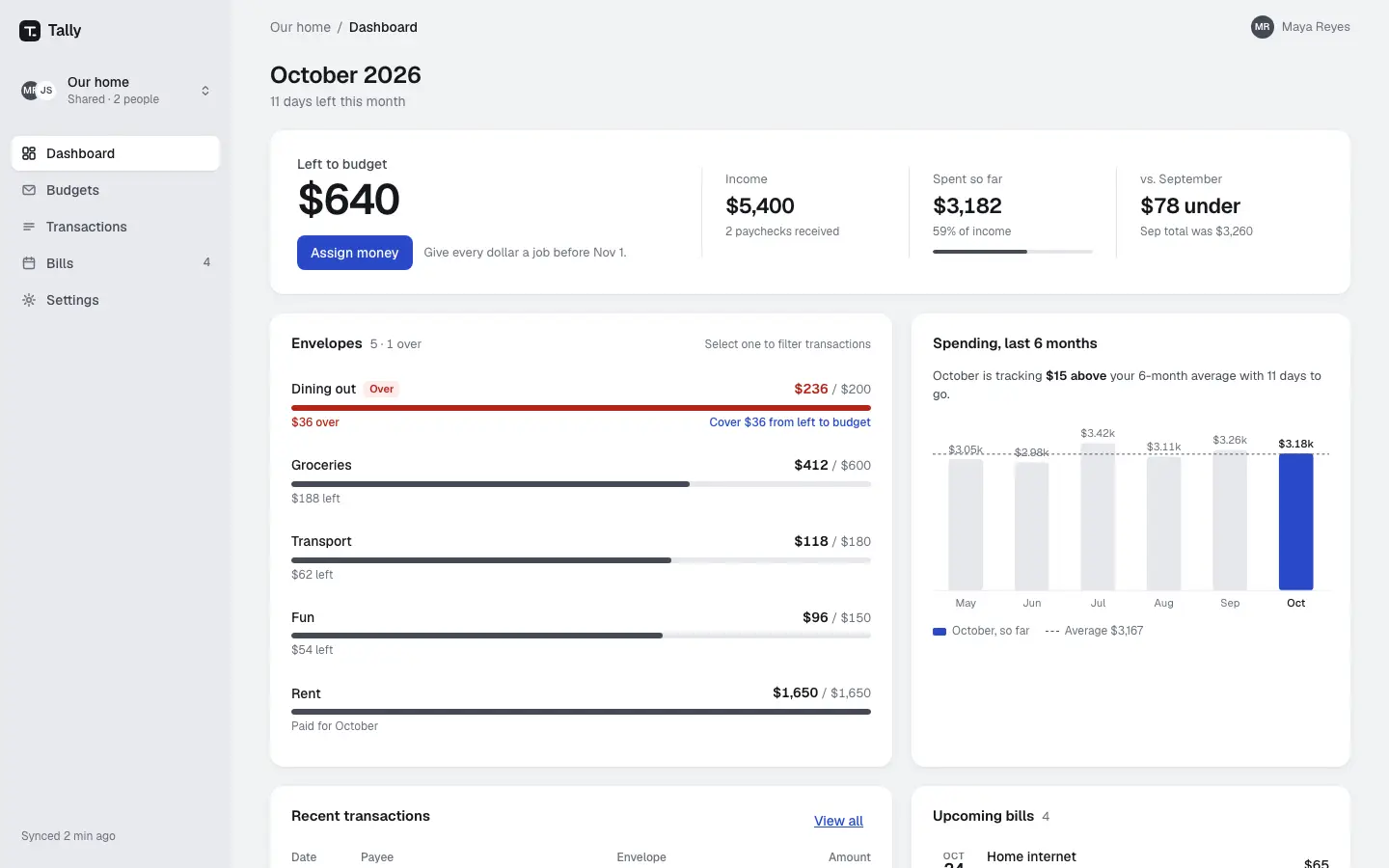Open Settings from the sidebar
The height and width of the screenshot is (868, 1389).
(x=116, y=300)
